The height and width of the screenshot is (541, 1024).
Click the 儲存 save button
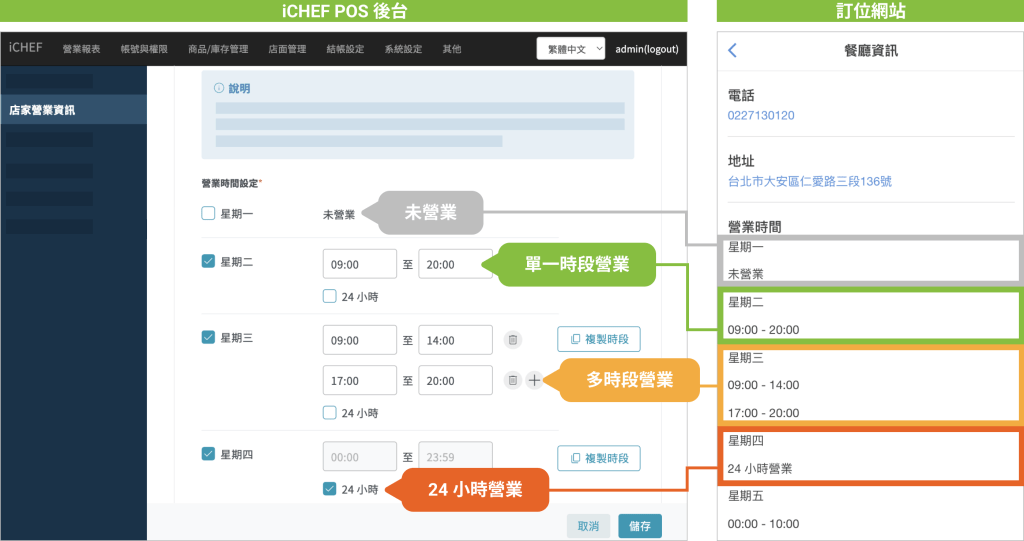click(639, 526)
